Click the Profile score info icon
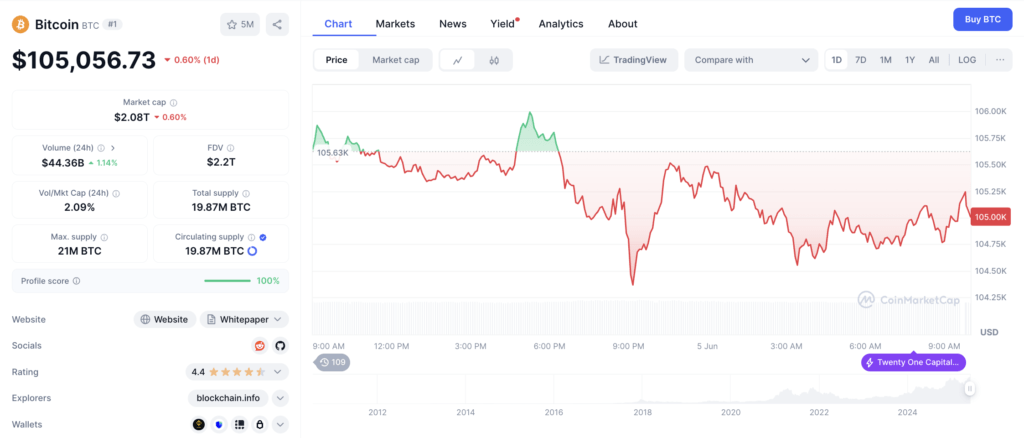The height and width of the screenshot is (438, 1024). point(76,281)
